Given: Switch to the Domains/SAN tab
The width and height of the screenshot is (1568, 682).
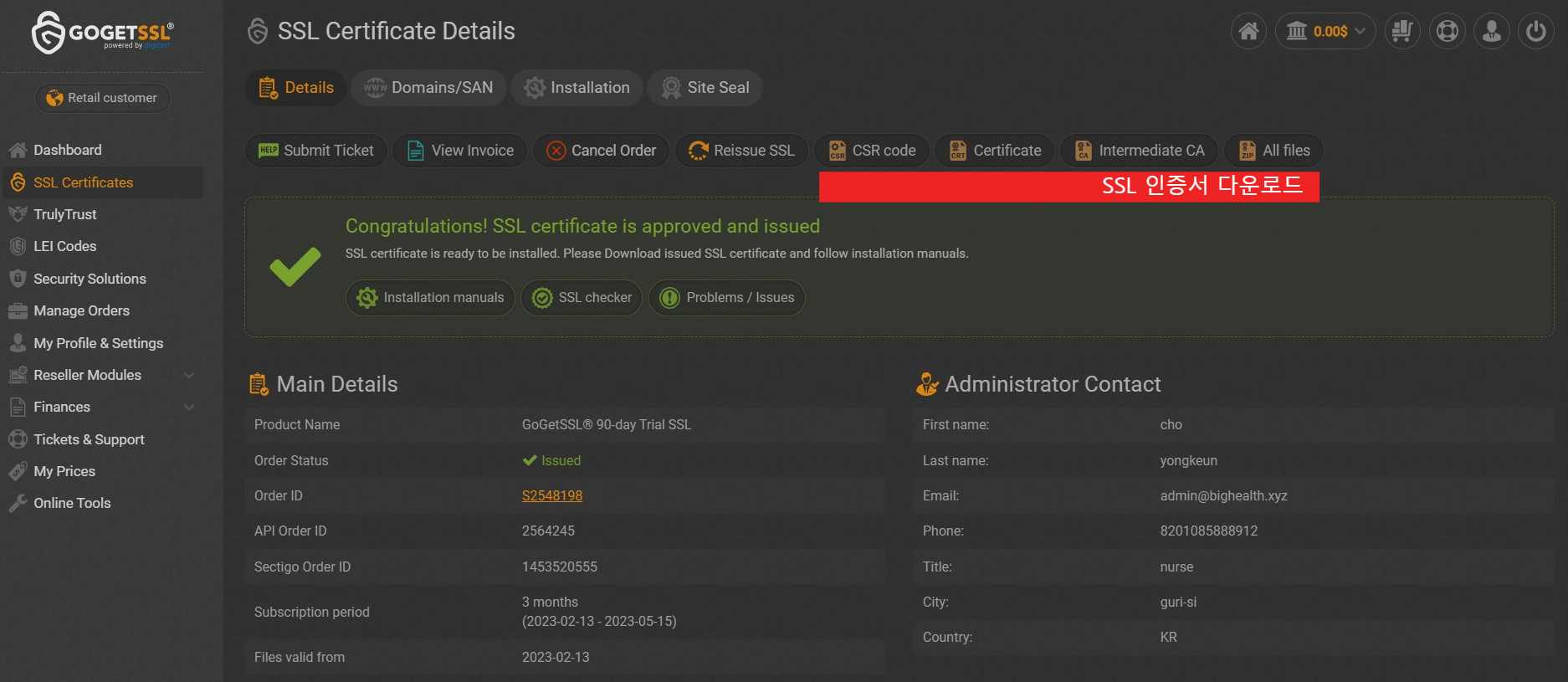Looking at the screenshot, I should click(x=428, y=88).
